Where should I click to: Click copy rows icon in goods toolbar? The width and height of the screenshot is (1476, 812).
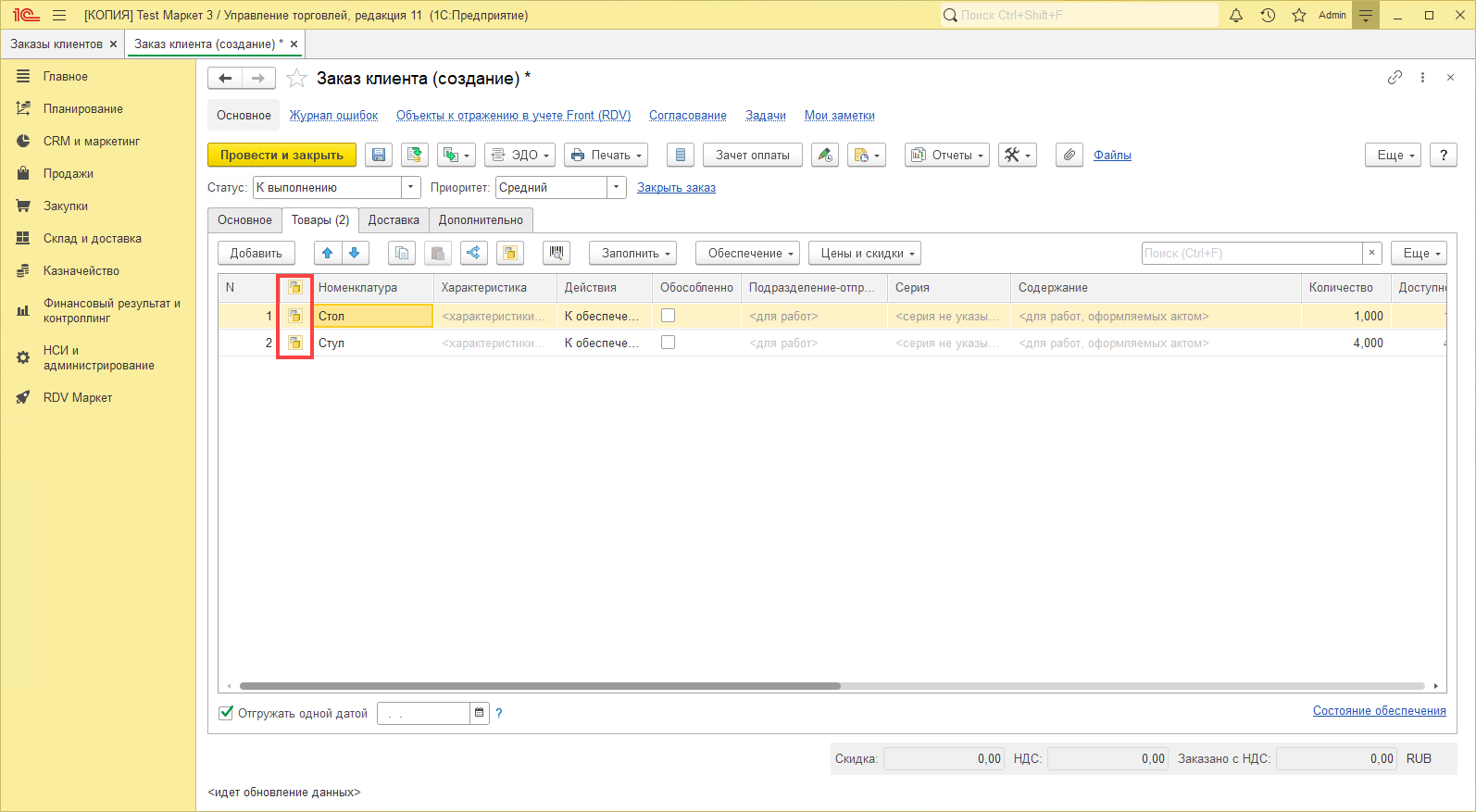[x=401, y=253]
